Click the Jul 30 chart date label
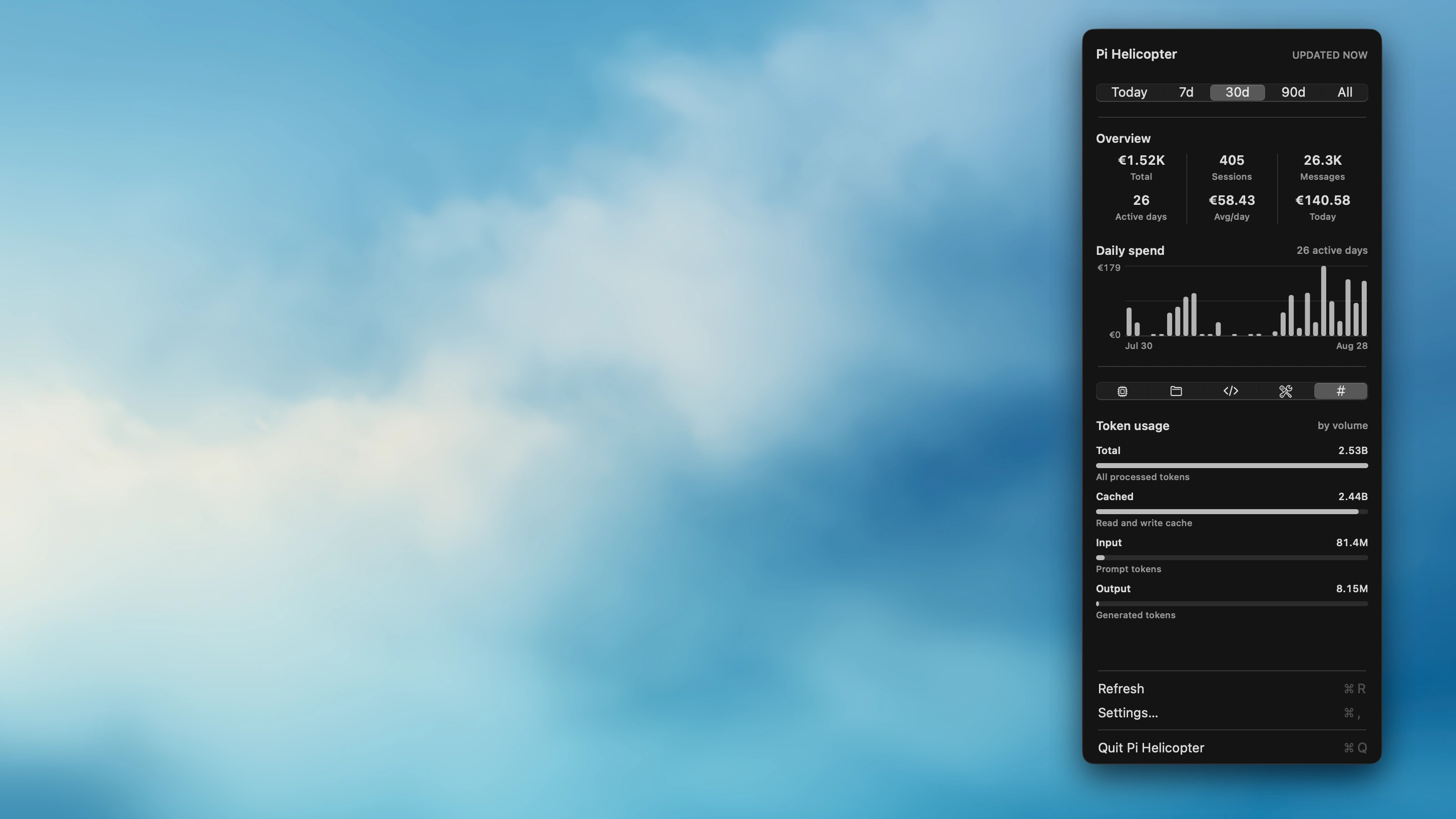This screenshot has height=819, width=1456. (x=1138, y=346)
